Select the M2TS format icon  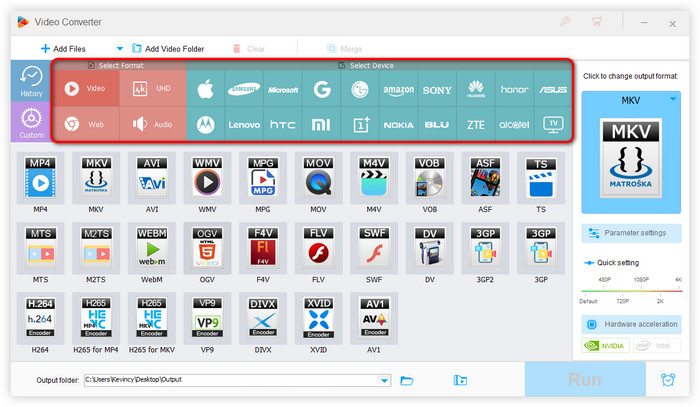tap(96, 248)
